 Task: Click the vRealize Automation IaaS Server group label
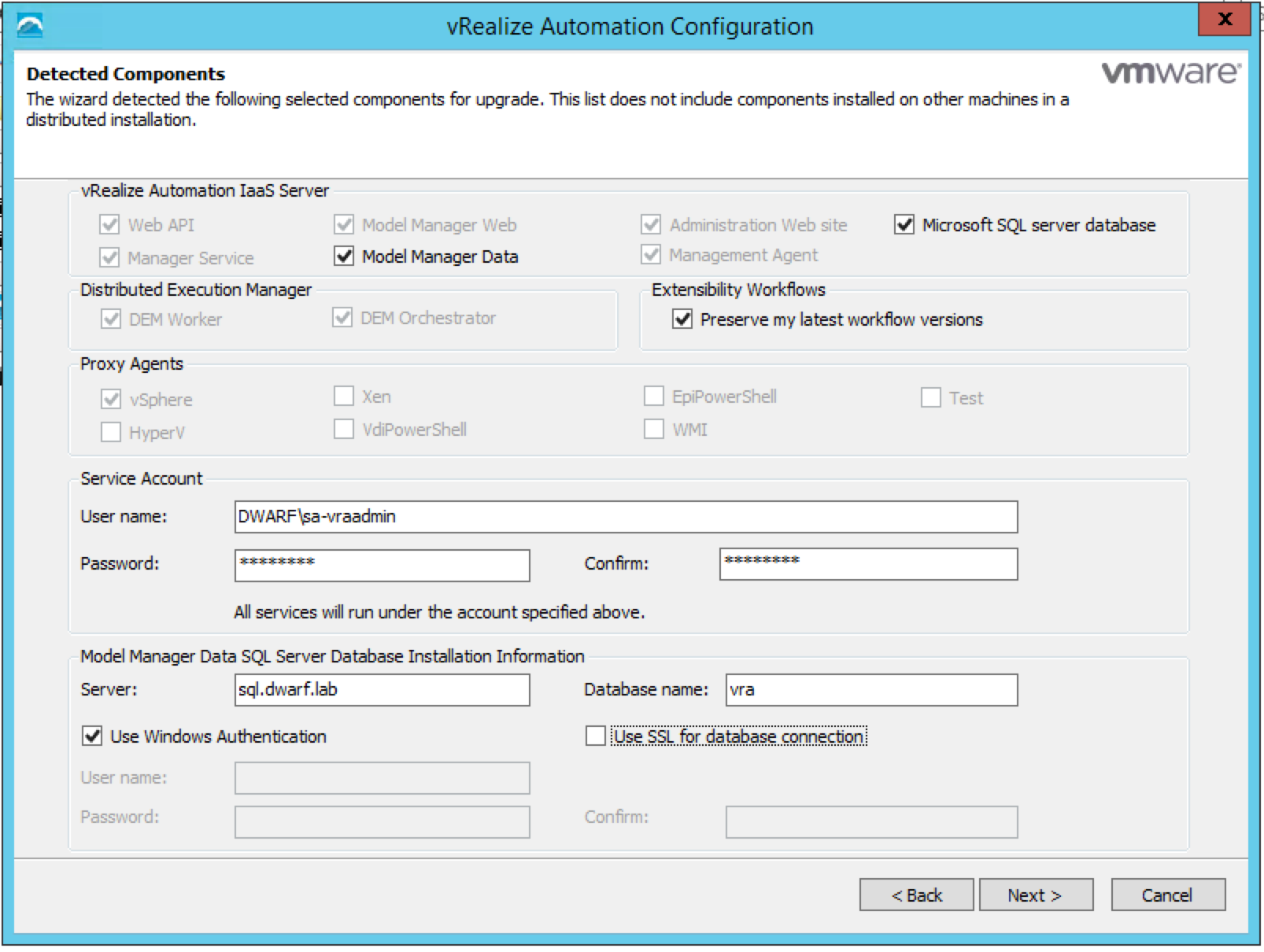pyautogui.click(x=205, y=190)
